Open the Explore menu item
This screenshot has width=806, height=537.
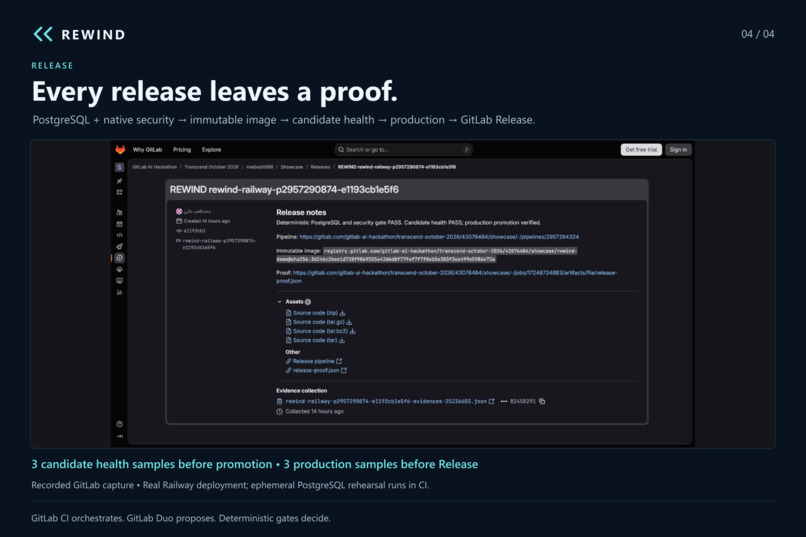[211, 150]
